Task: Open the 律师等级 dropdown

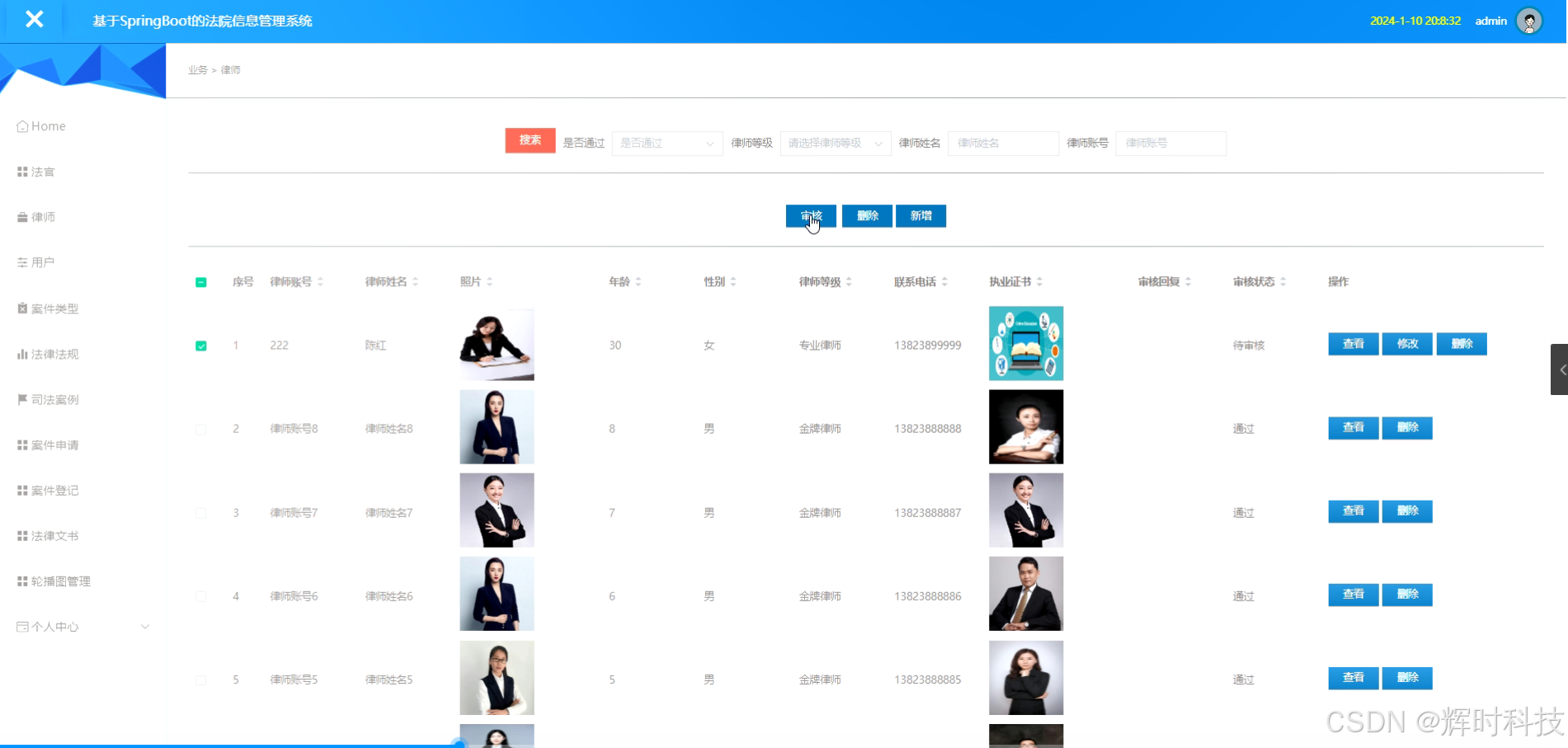Action: click(x=836, y=143)
